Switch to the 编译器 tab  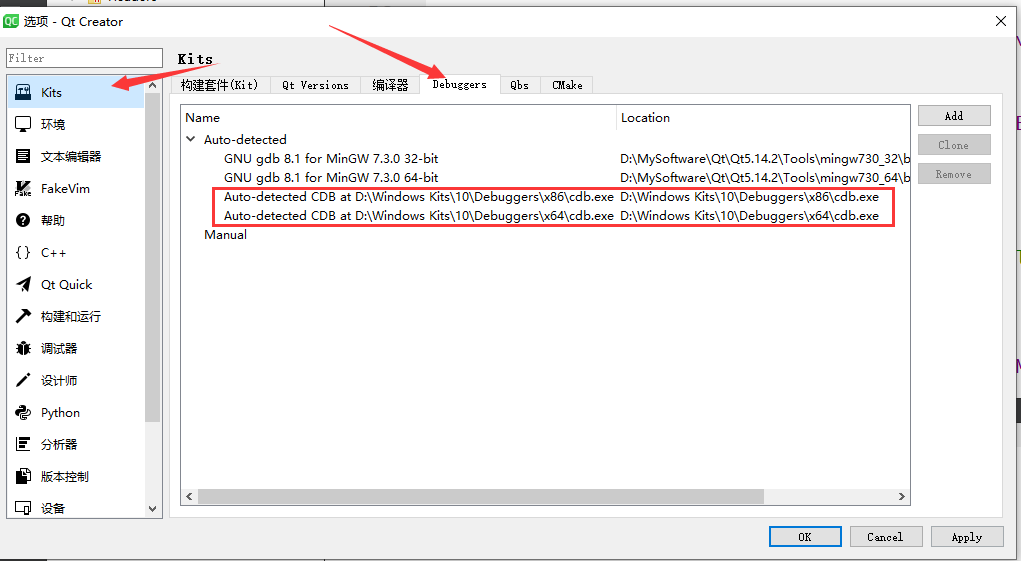point(390,85)
